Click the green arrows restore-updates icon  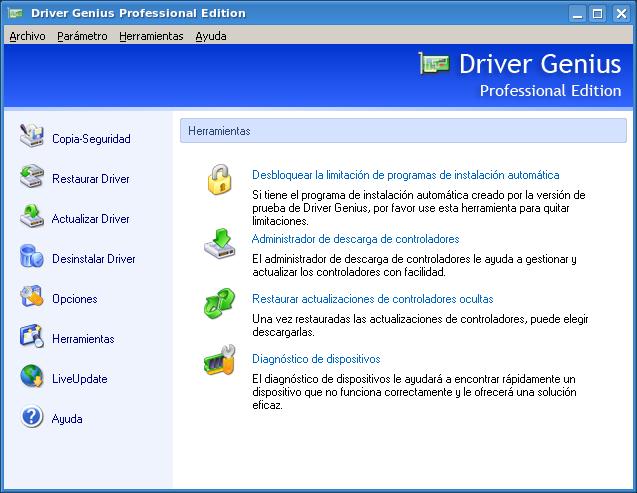tap(219, 303)
